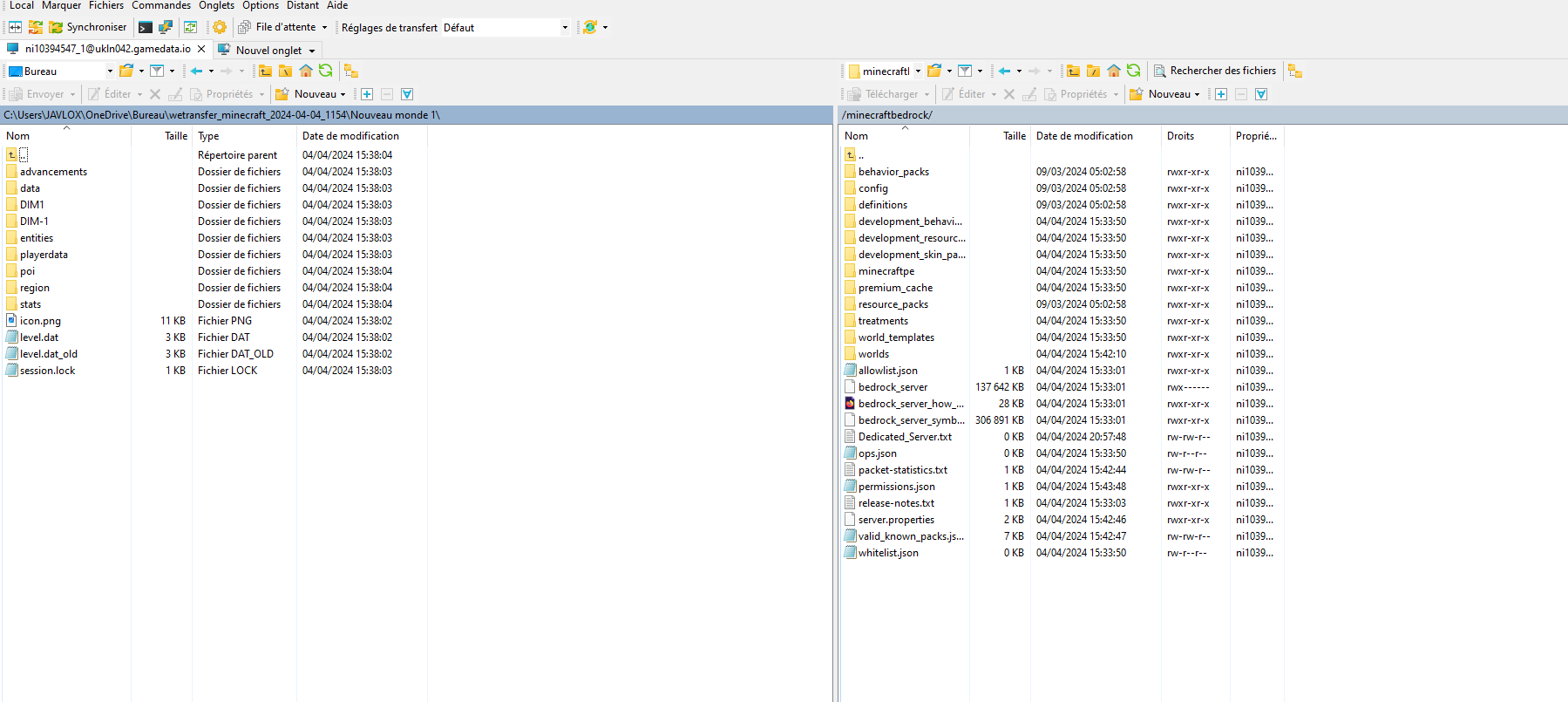Image resolution: width=1568 pixels, height=702 pixels.
Task: Expand local panel Nouveau dropdown arrow
Action: click(x=343, y=94)
